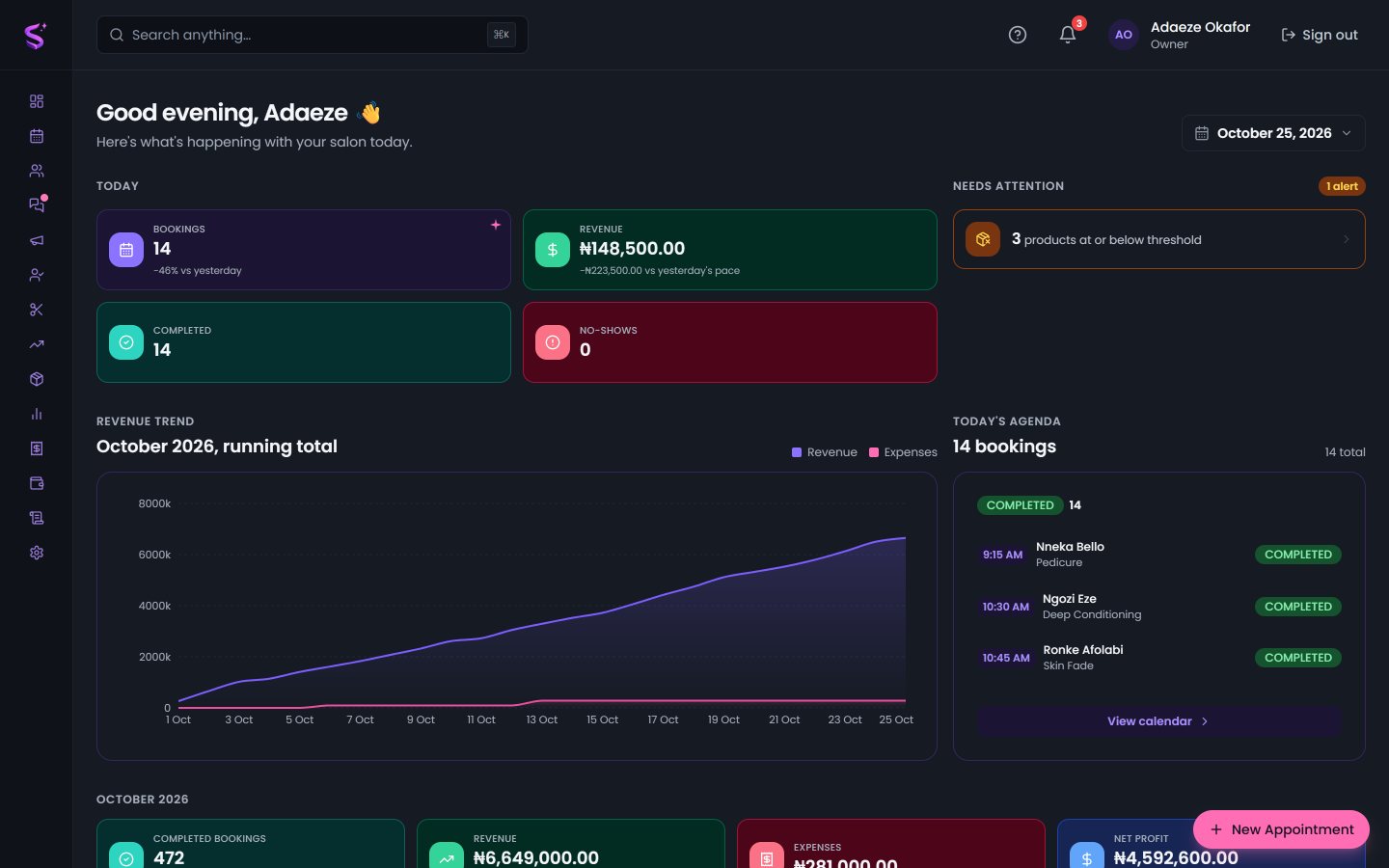Open the scroll document icon in the sidebar
The height and width of the screenshot is (868, 1389).
37,518
